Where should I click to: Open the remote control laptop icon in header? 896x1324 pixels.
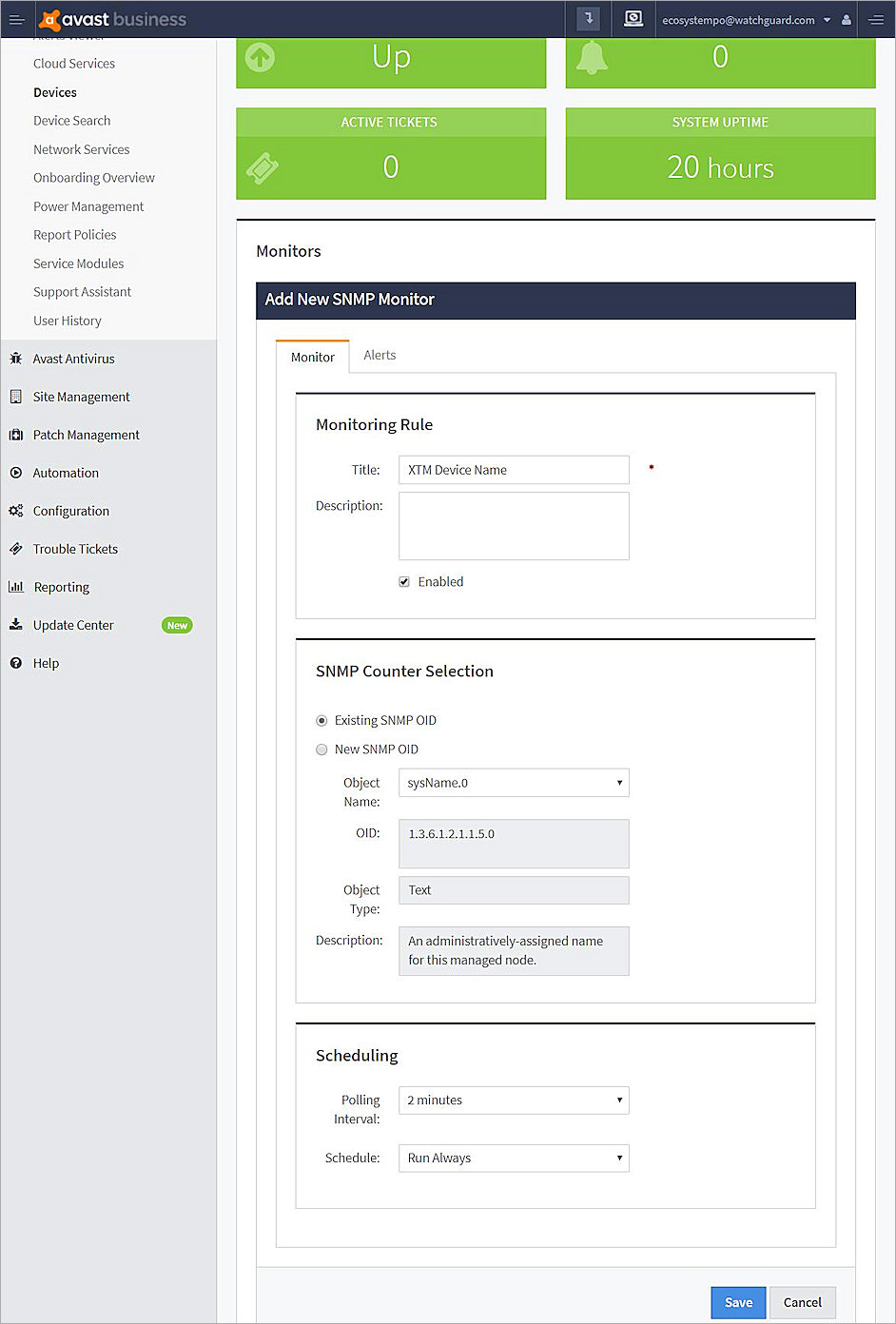click(633, 19)
